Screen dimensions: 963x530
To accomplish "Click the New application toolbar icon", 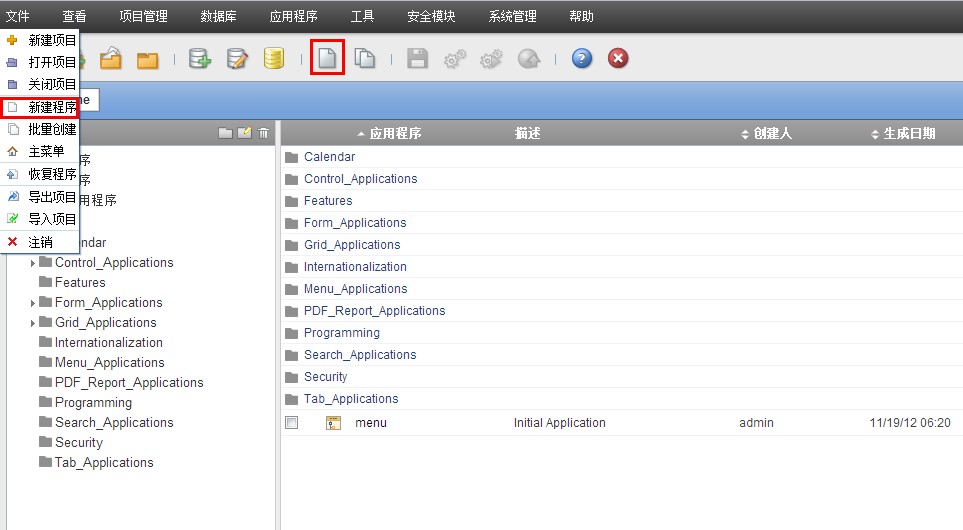I will [x=327, y=58].
